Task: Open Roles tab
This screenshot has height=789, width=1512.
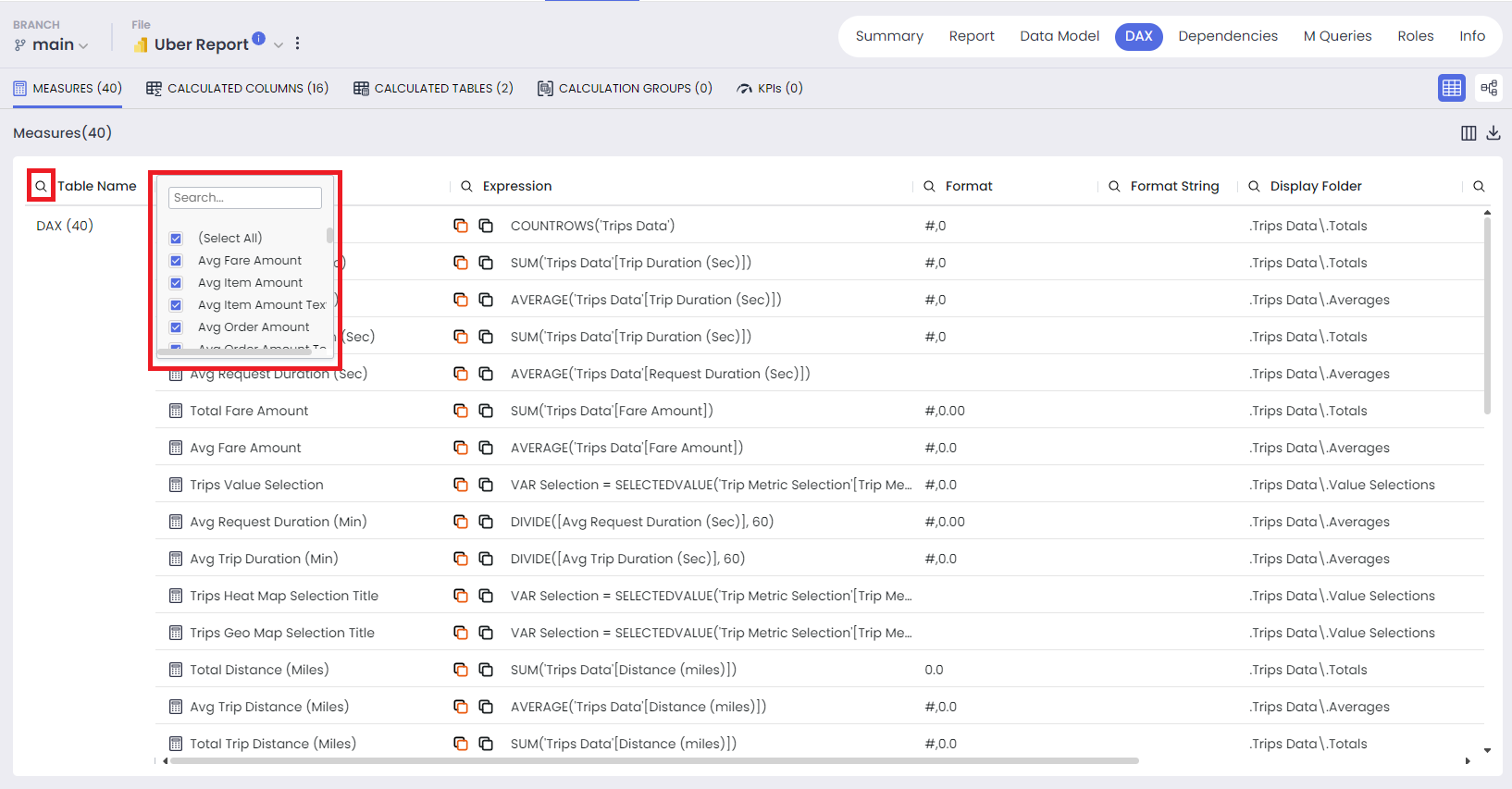Action: point(1416,36)
